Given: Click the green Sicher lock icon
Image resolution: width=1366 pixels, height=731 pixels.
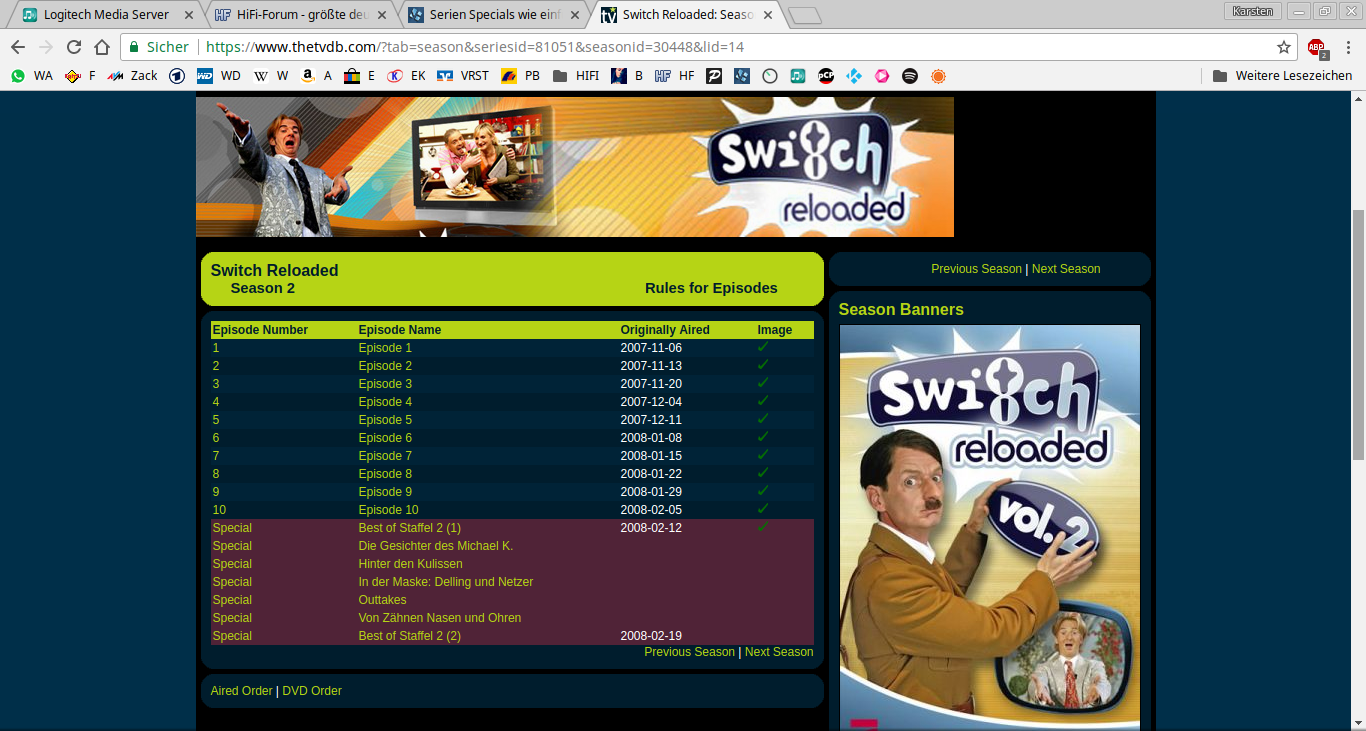Looking at the screenshot, I should (x=135, y=47).
